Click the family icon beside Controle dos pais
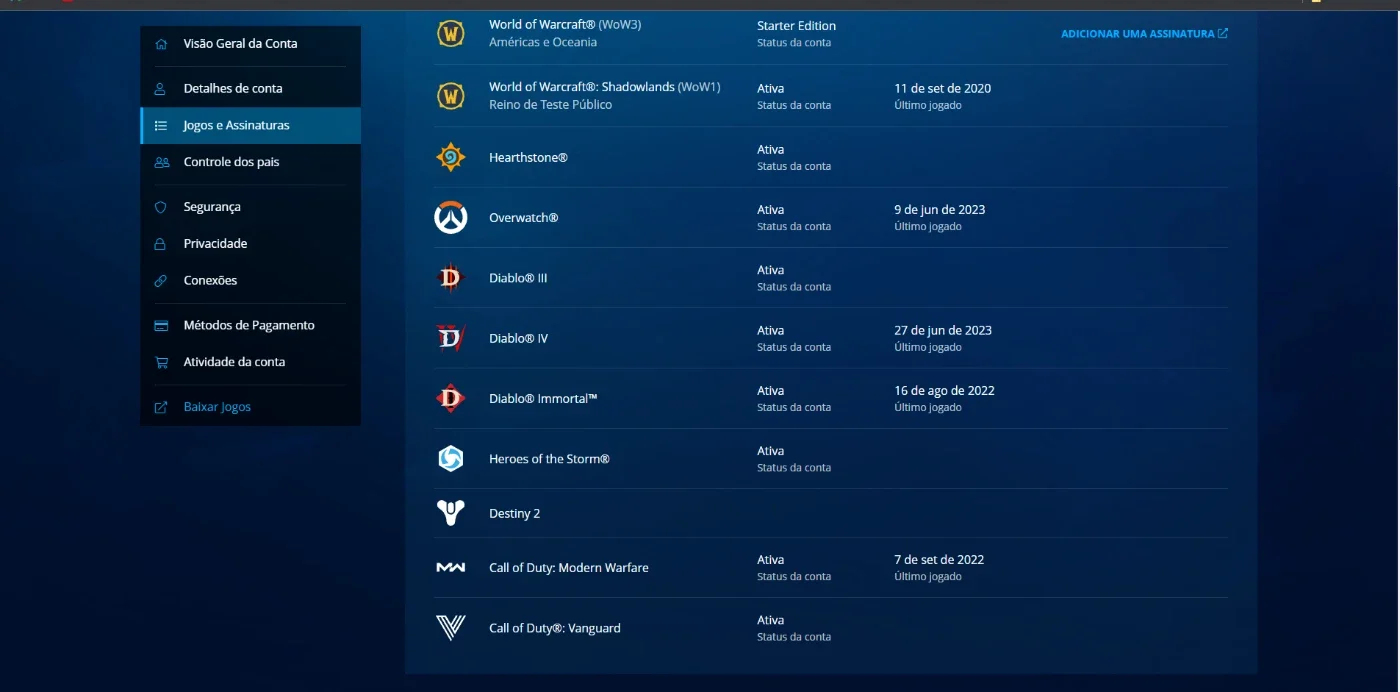The height and width of the screenshot is (692, 1400). [x=161, y=162]
